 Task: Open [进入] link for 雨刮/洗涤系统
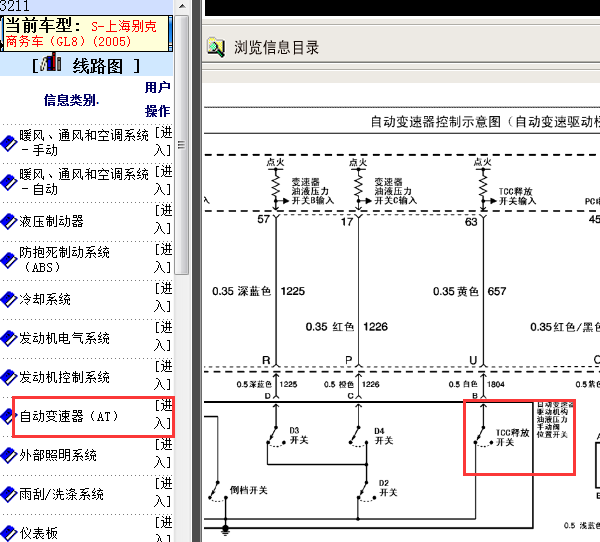(x=163, y=493)
